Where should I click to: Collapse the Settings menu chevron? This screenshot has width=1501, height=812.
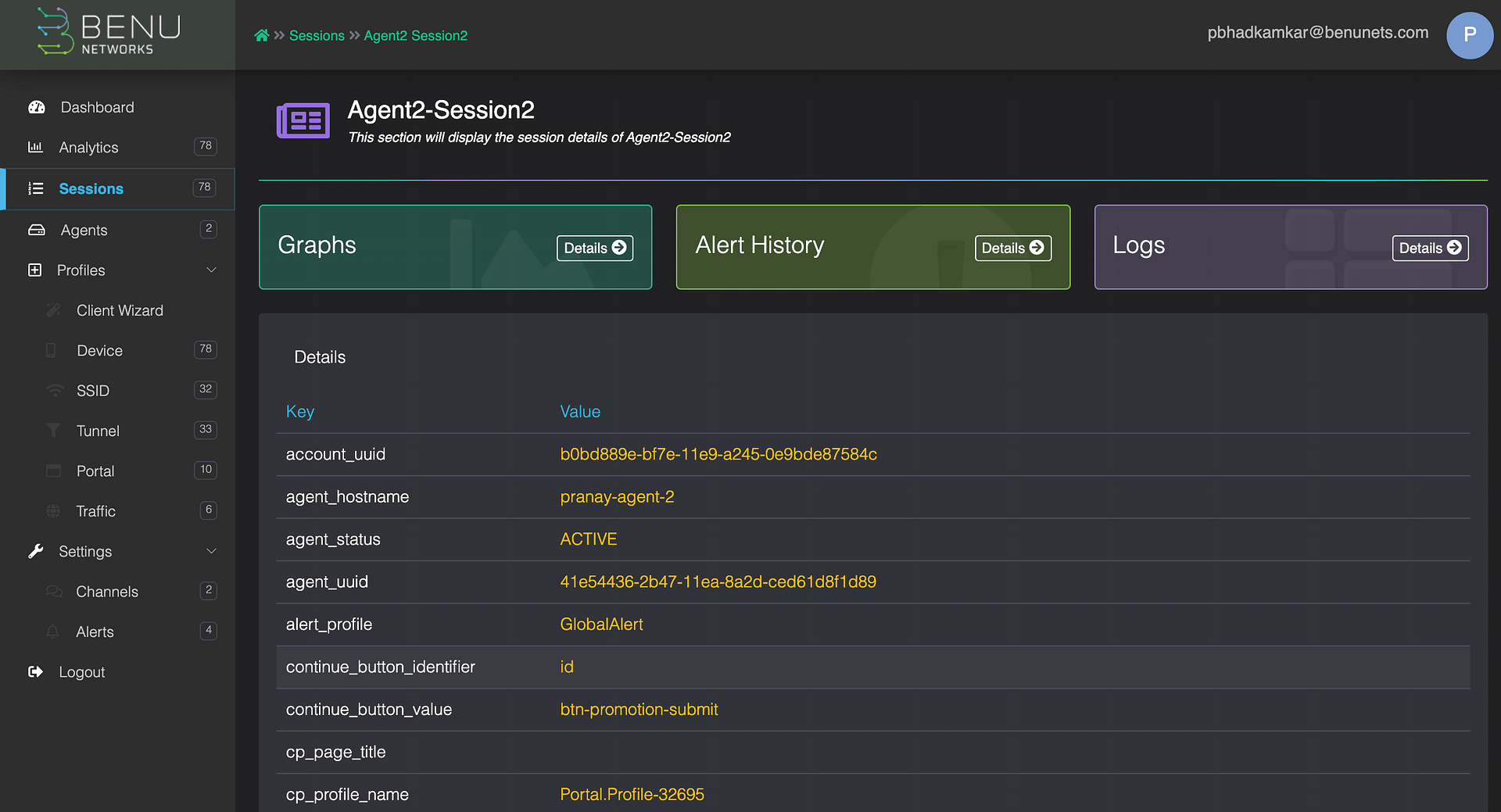coord(211,551)
